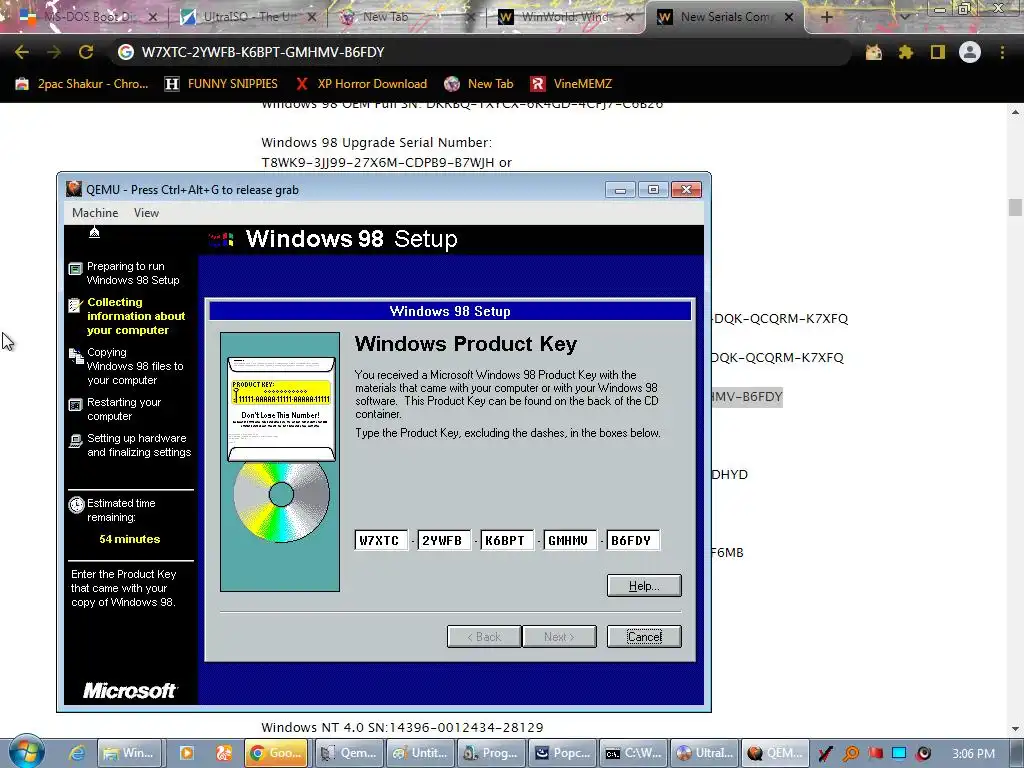Viewport: 1024px width, 768px height.
Task: Switch to the WinWorld Windows tab
Action: (x=566, y=17)
